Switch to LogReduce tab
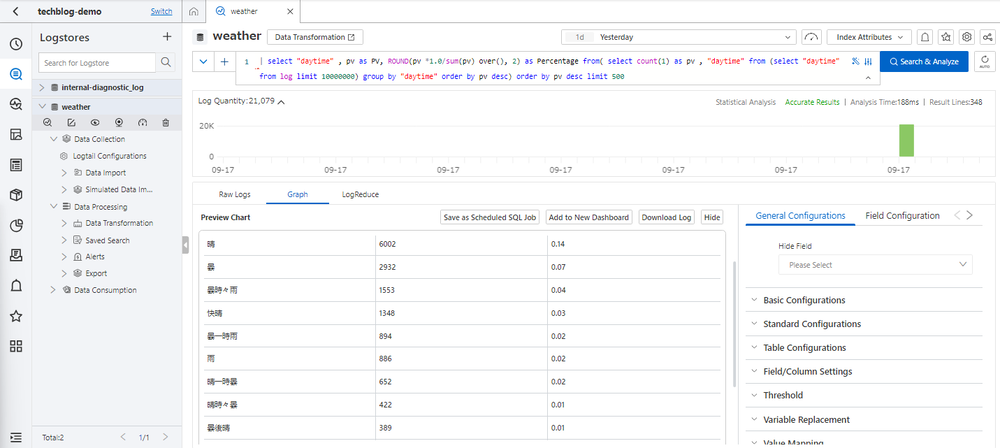This screenshot has width=1000, height=448. pyautogui.click(x=360, y=194)
